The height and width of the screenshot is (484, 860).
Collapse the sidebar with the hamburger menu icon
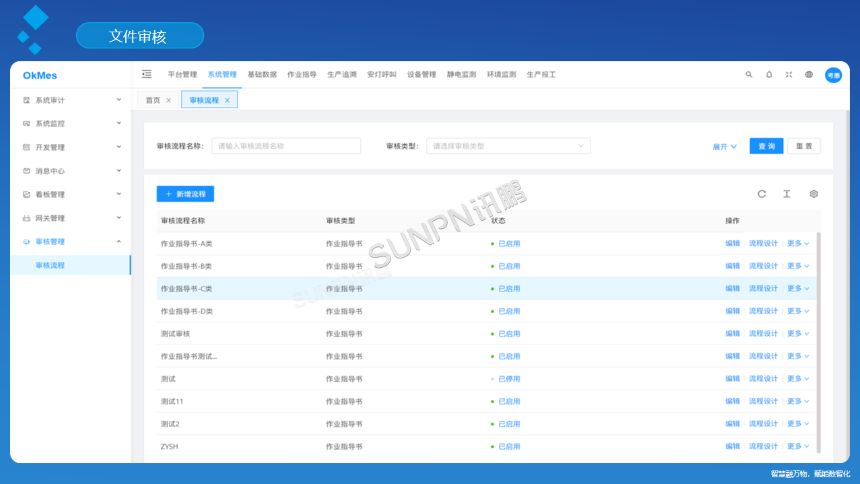click(146, 74)
